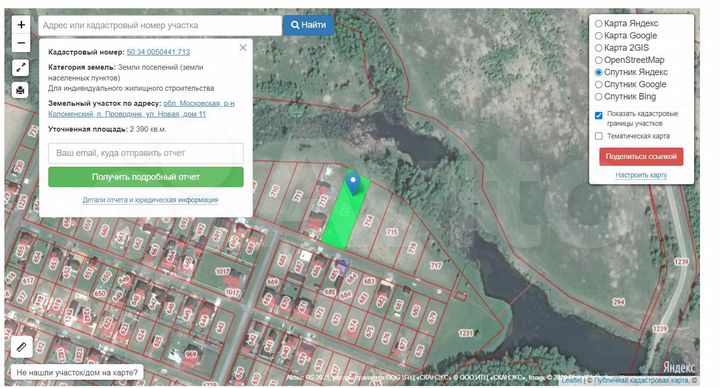Click parcel labeled 717 on map
This screenshot has width=720, height=388.
point(436,265)
